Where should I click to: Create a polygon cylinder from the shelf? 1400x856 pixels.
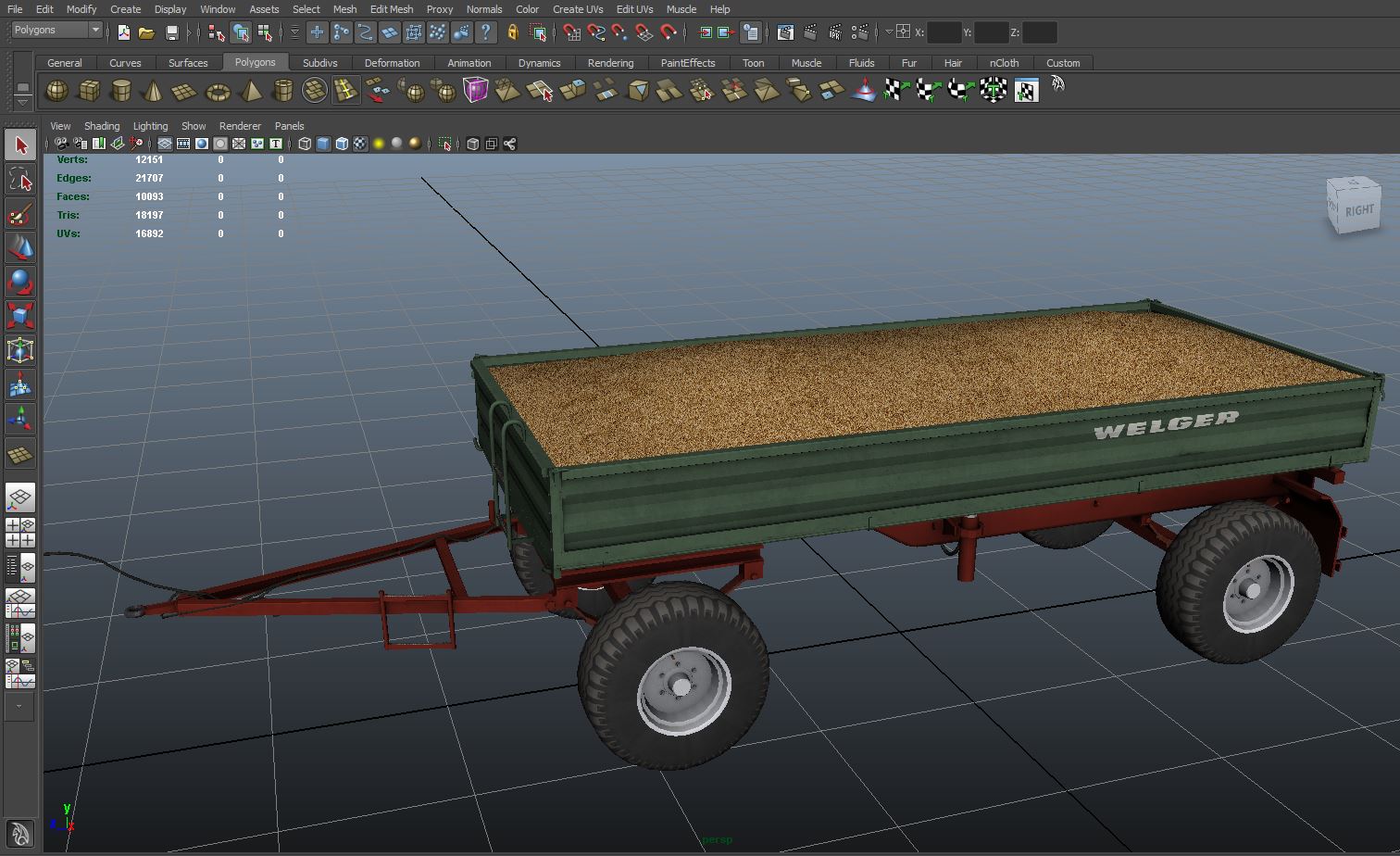(121, 91)
